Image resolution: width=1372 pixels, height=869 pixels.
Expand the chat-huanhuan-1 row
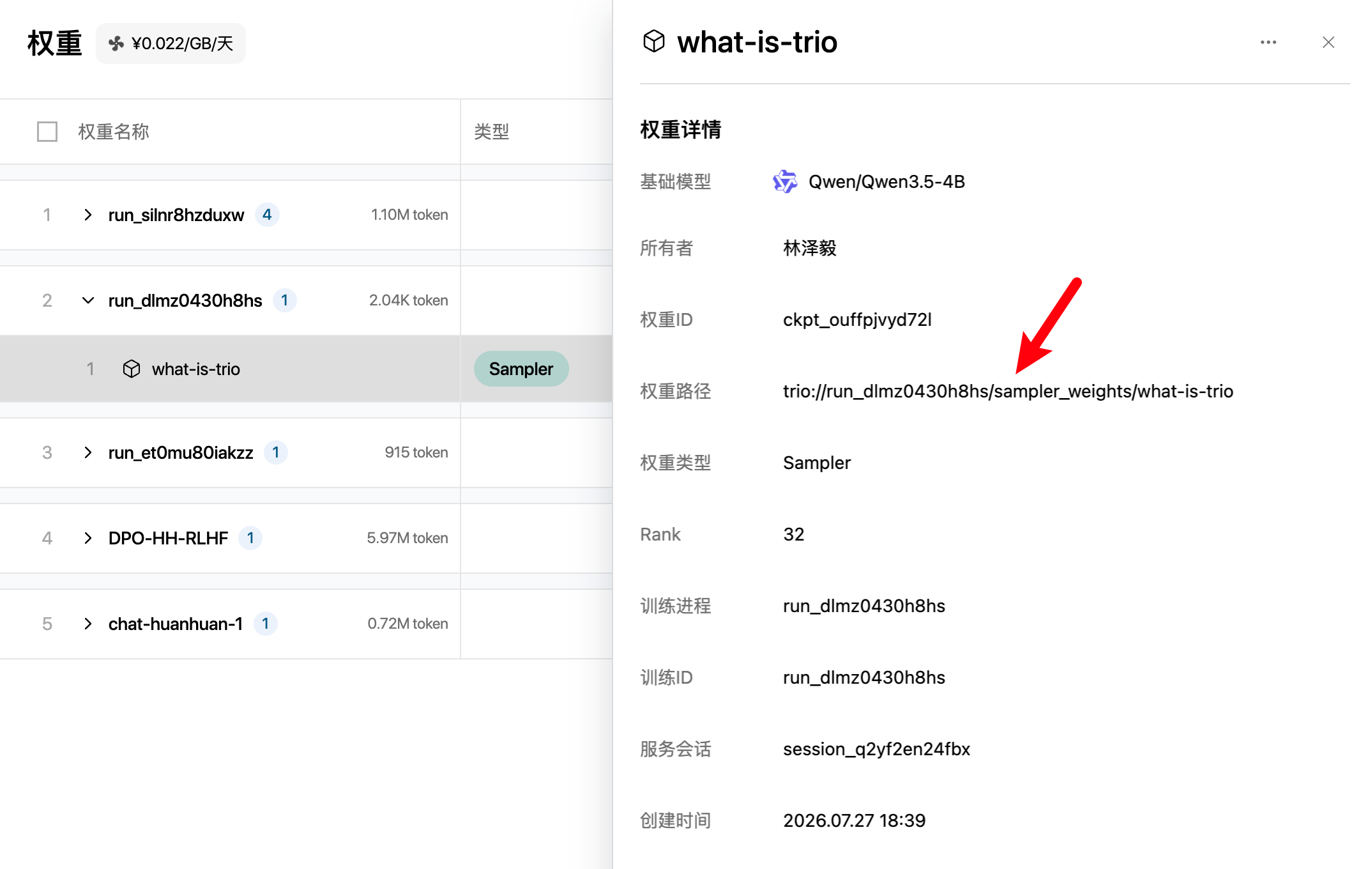(88, 624)
